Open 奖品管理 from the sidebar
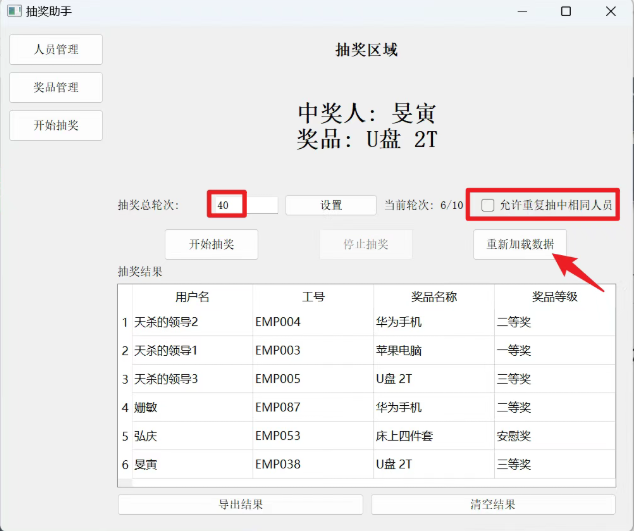Image resolution: width=634 pixels, height=531 pixels. coord(56,87)
